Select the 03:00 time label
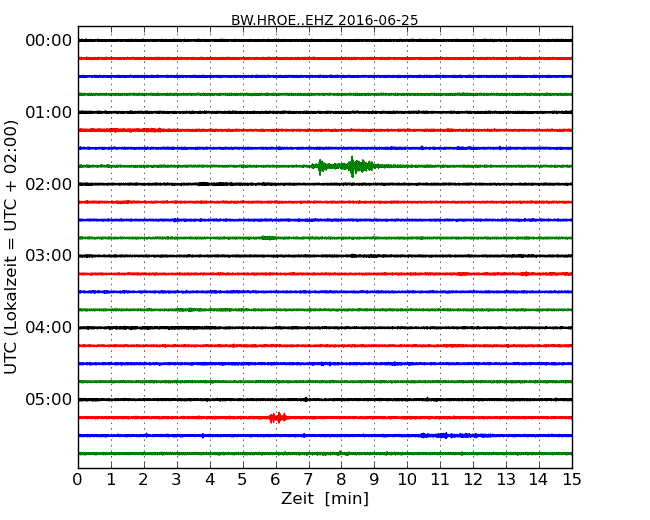The image size is (650, 520). [x=49, y=255]
